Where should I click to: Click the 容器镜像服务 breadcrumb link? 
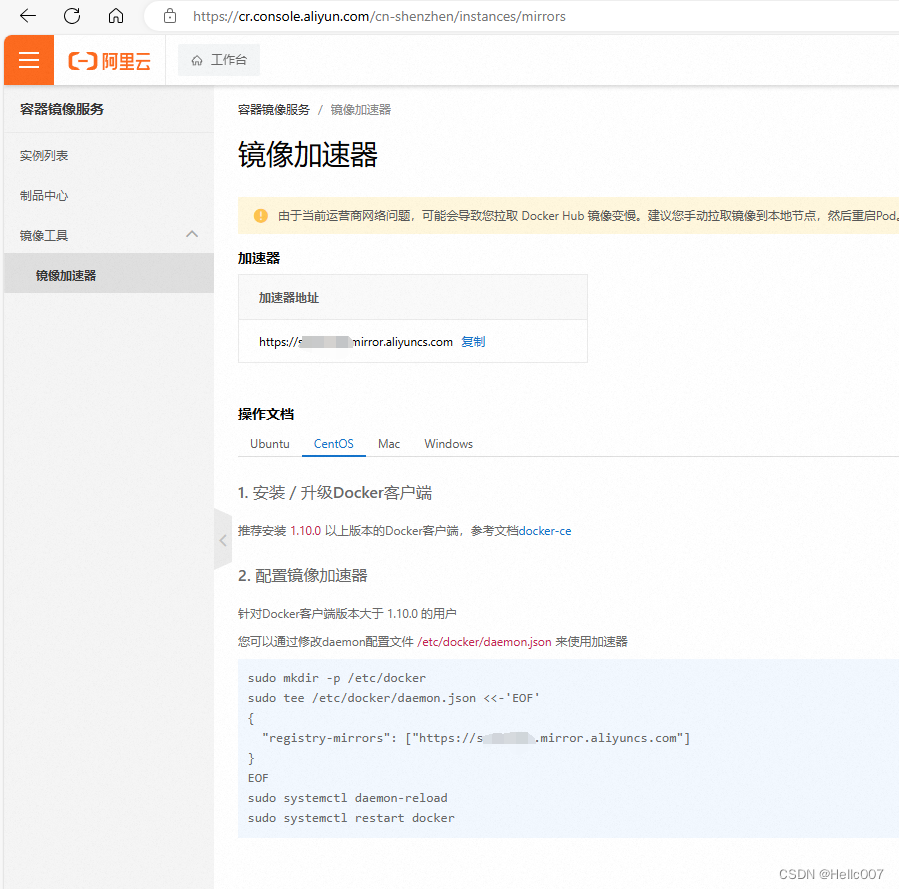click(273, 109)
